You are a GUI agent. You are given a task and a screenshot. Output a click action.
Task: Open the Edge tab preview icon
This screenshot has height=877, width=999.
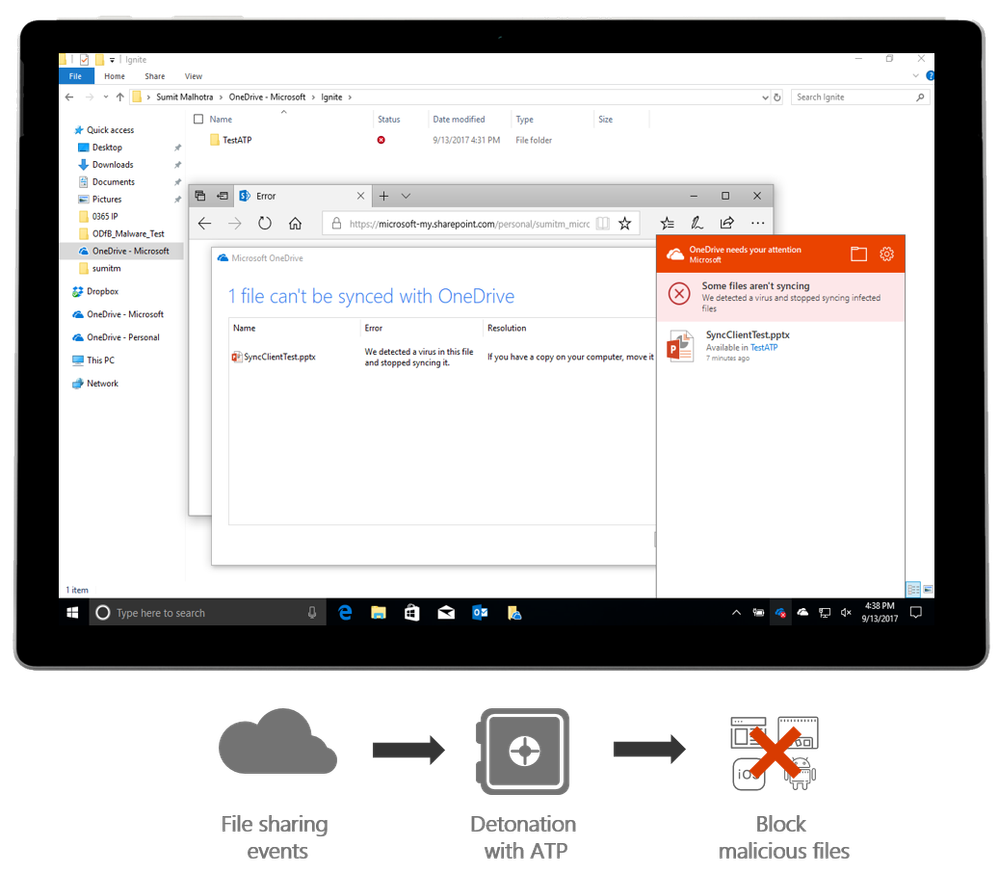(x=200, y=196)
